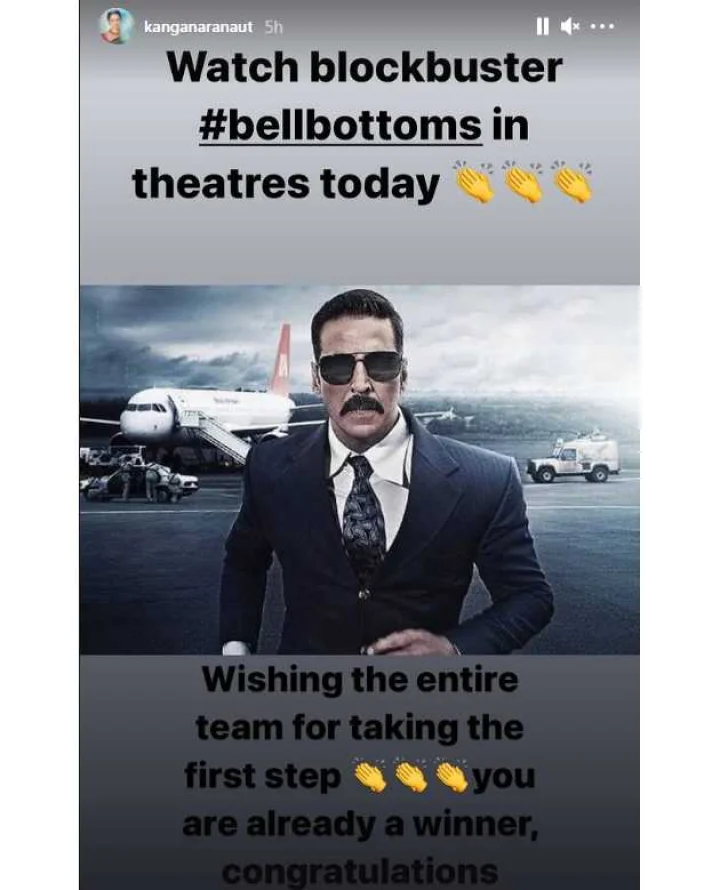720x890 pixels.
Task: Click the clapping emoji just before 'you'
Action: coord(452,775)
